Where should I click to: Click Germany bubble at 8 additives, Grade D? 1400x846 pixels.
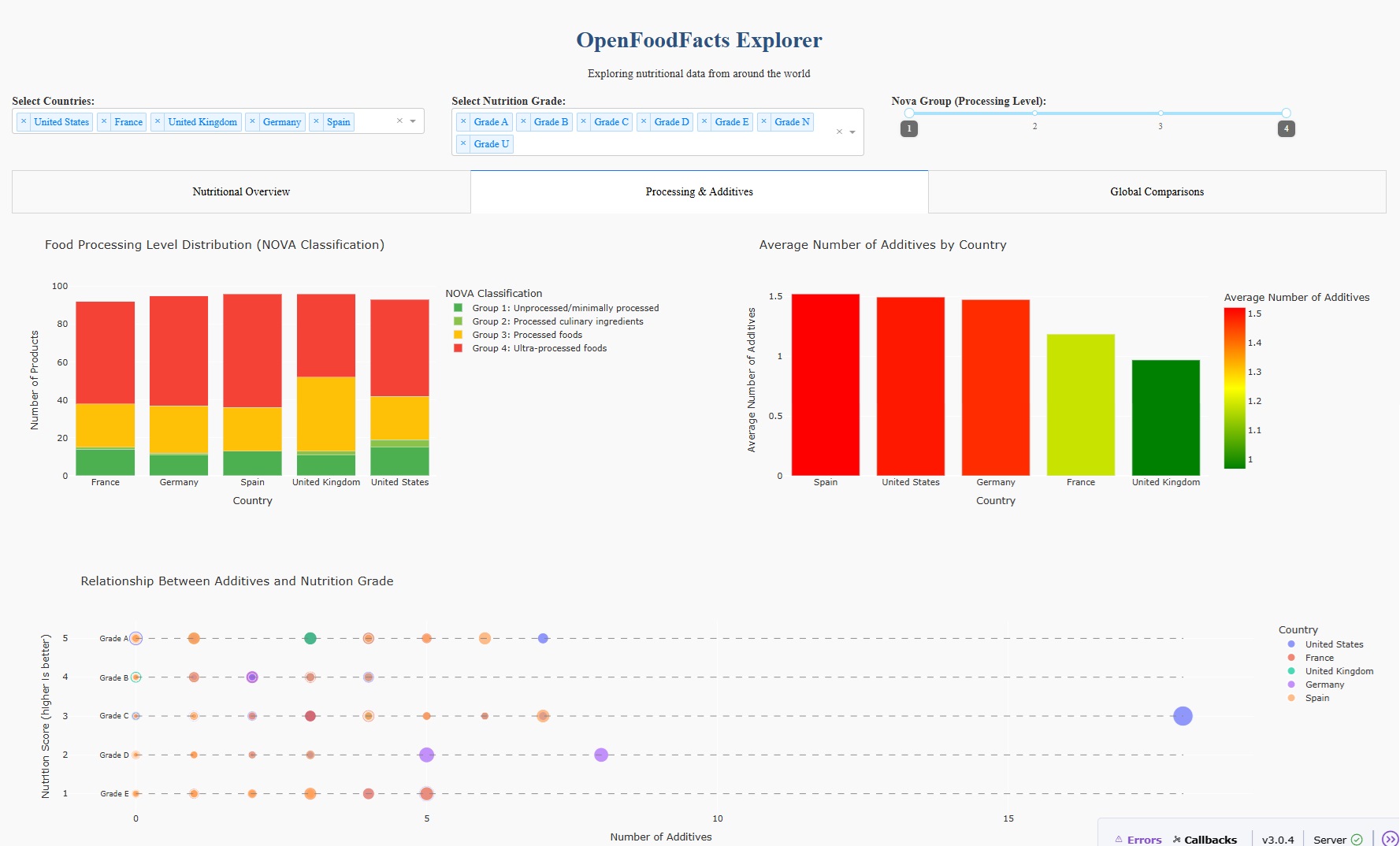pyautogui.click(x=601, y=755)
